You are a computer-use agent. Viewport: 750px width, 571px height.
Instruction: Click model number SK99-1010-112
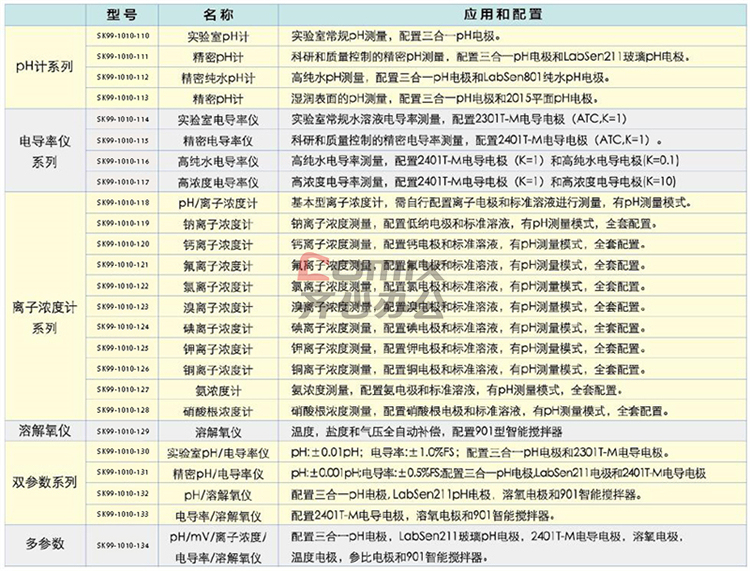[x=123, y=77]
